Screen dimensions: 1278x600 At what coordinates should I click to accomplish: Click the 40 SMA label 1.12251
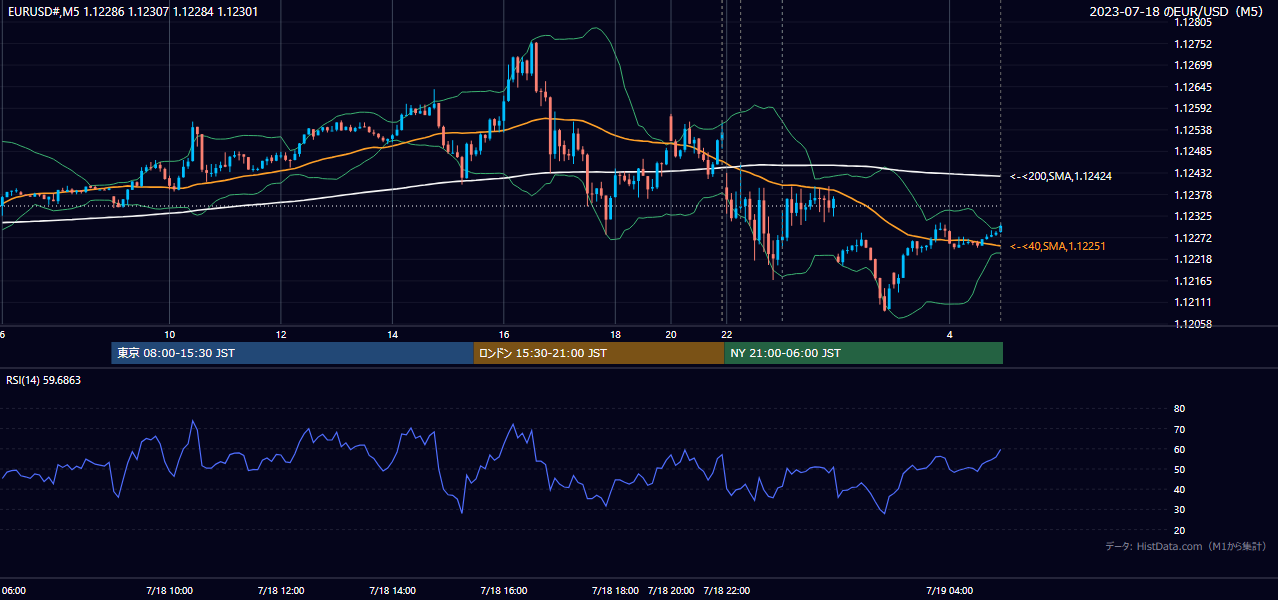tap(1057, 246)
